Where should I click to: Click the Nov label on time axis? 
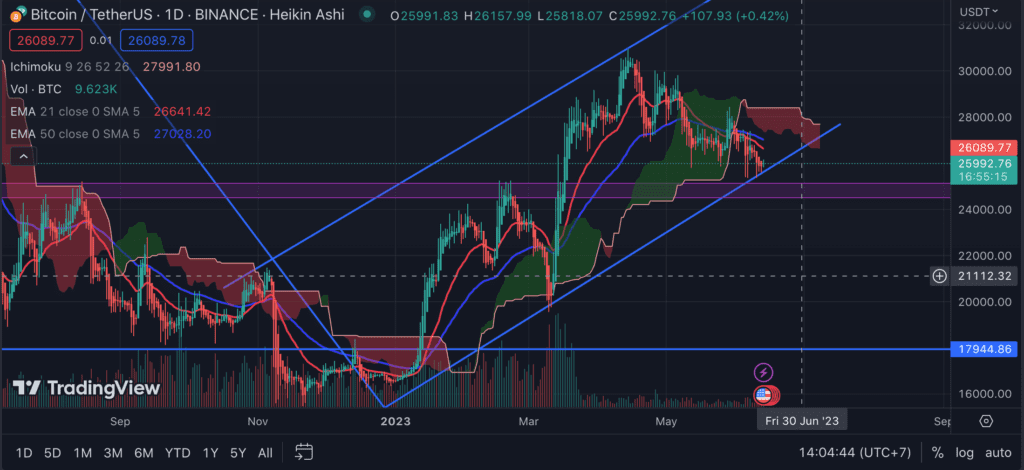click(259, 422)
